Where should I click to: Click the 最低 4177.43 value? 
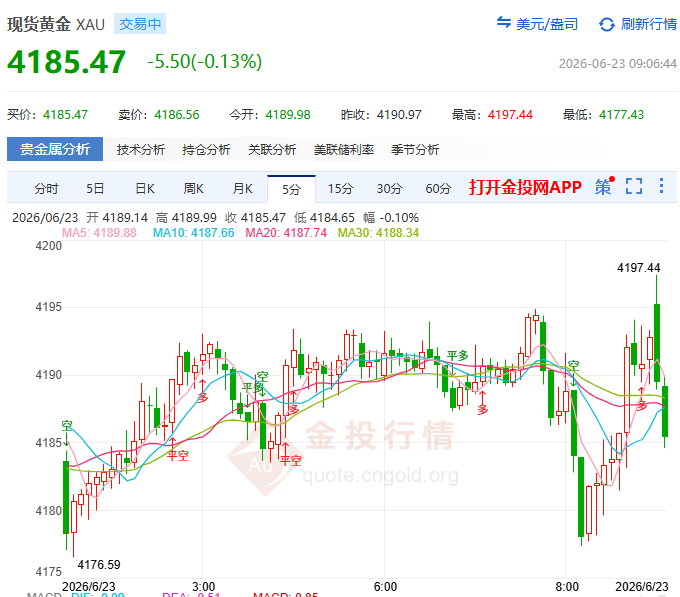pos(621,115)
